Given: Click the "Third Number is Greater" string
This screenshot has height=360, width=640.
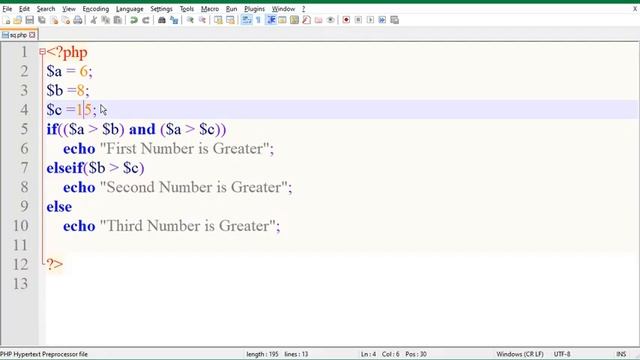Looking at the screenshot, I should click(x=188, y=226).
